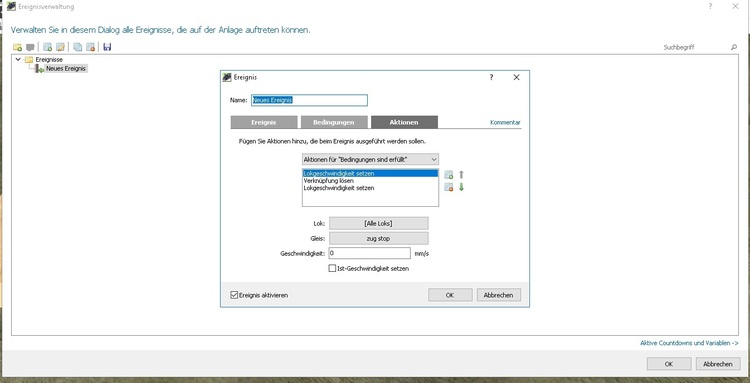Click the grey comment bubble toolbar icon
This screenshot has width=750, height=383.
[30, 47]
